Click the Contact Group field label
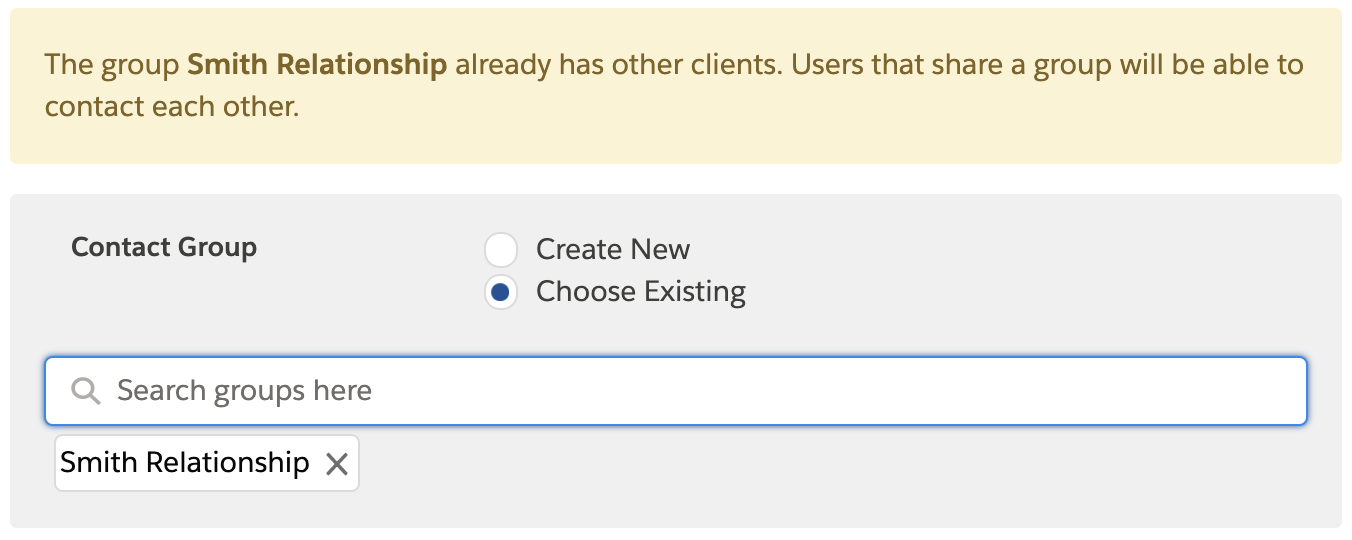The width and height of the screenshot is (1352, 540). point(164,247)
